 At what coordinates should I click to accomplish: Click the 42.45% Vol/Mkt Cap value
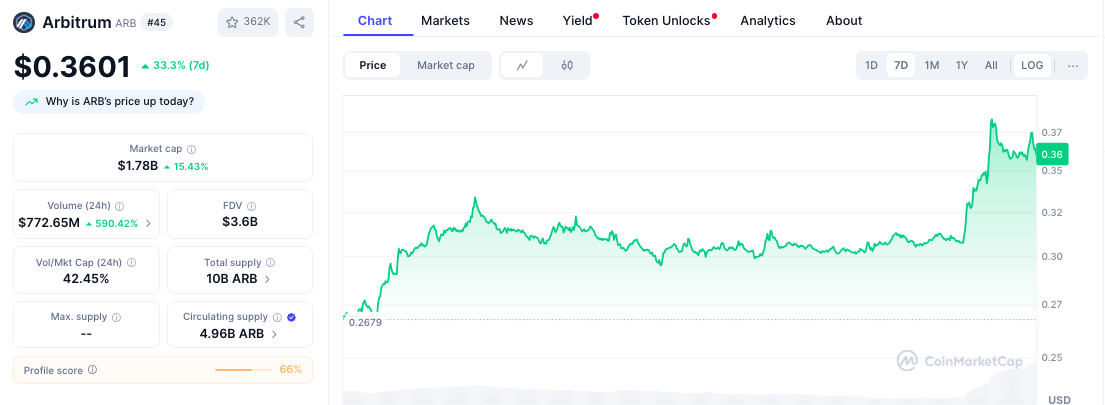click(x=86, y=279)
